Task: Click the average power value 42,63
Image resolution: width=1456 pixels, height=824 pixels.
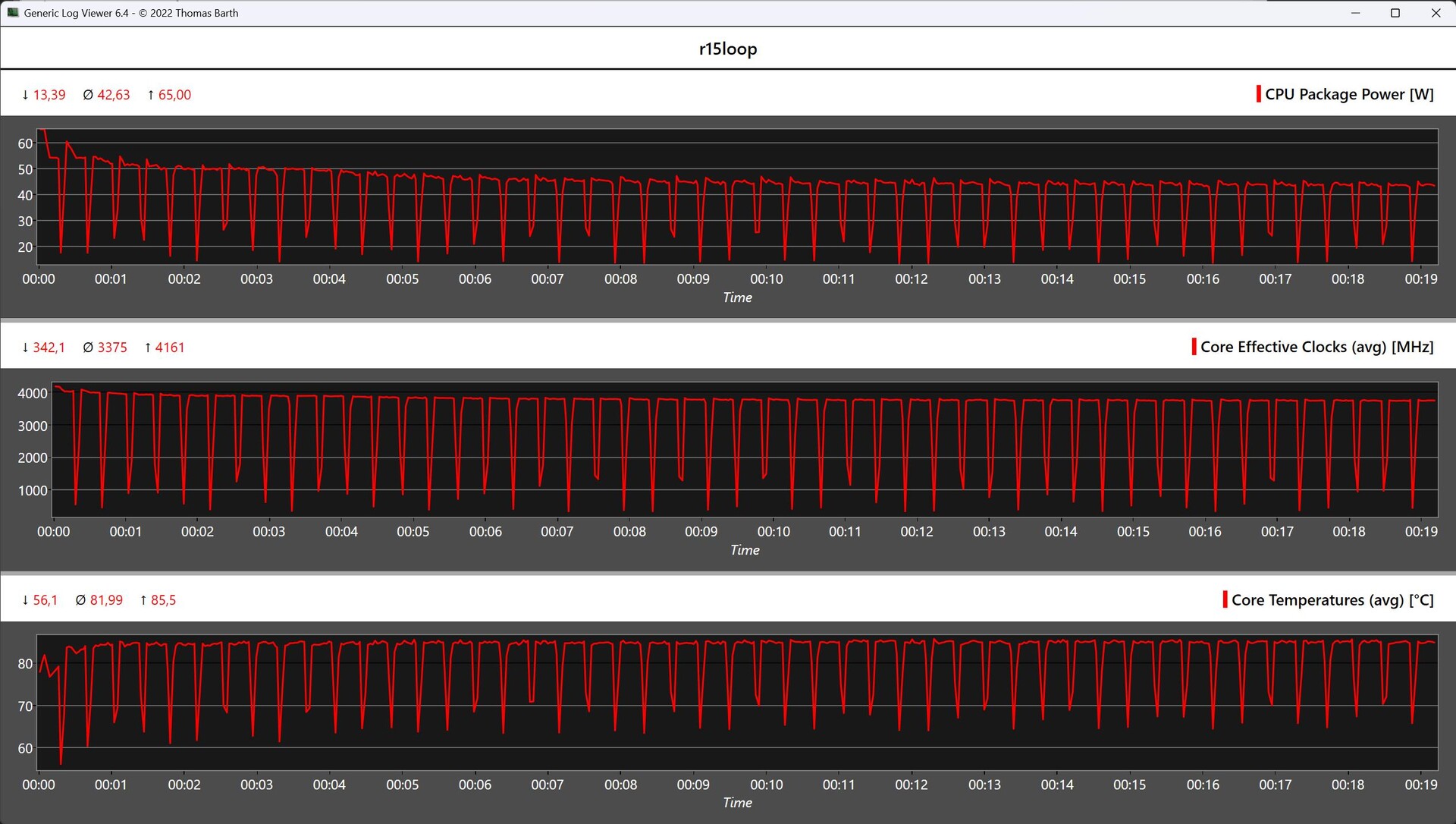Action: coord(113,95)
